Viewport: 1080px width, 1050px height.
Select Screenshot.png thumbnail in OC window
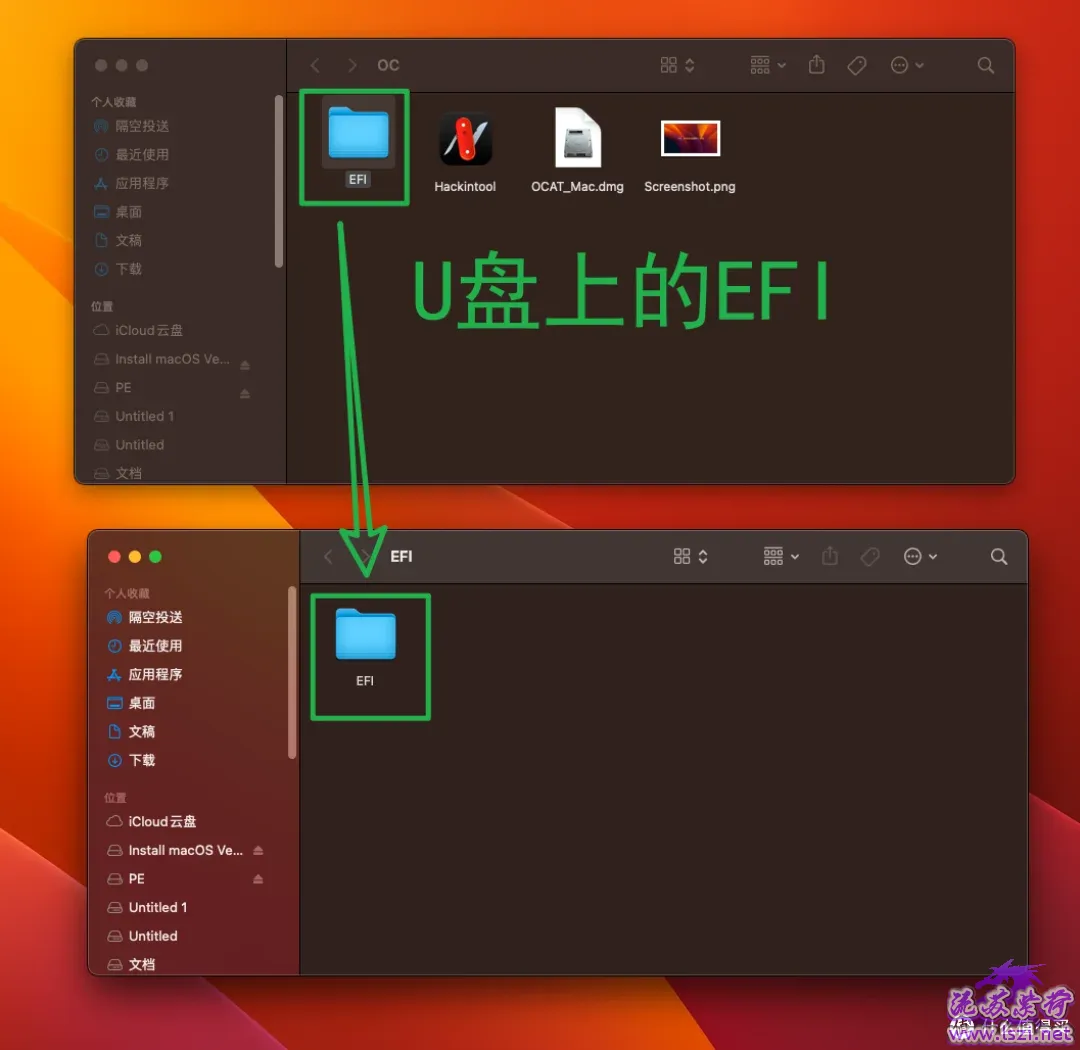pos(690,138)
